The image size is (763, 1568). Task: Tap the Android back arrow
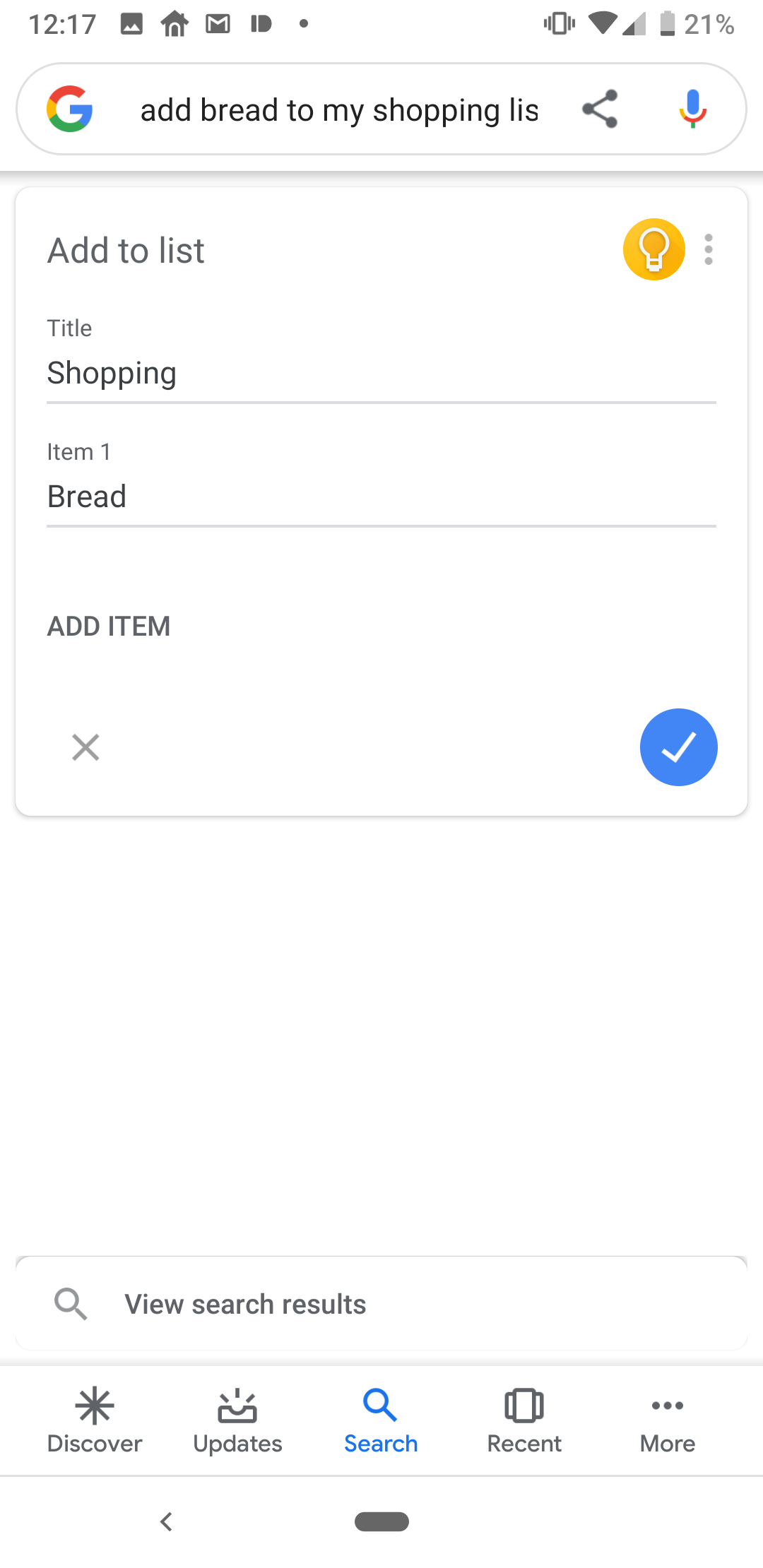point(167,1521)
